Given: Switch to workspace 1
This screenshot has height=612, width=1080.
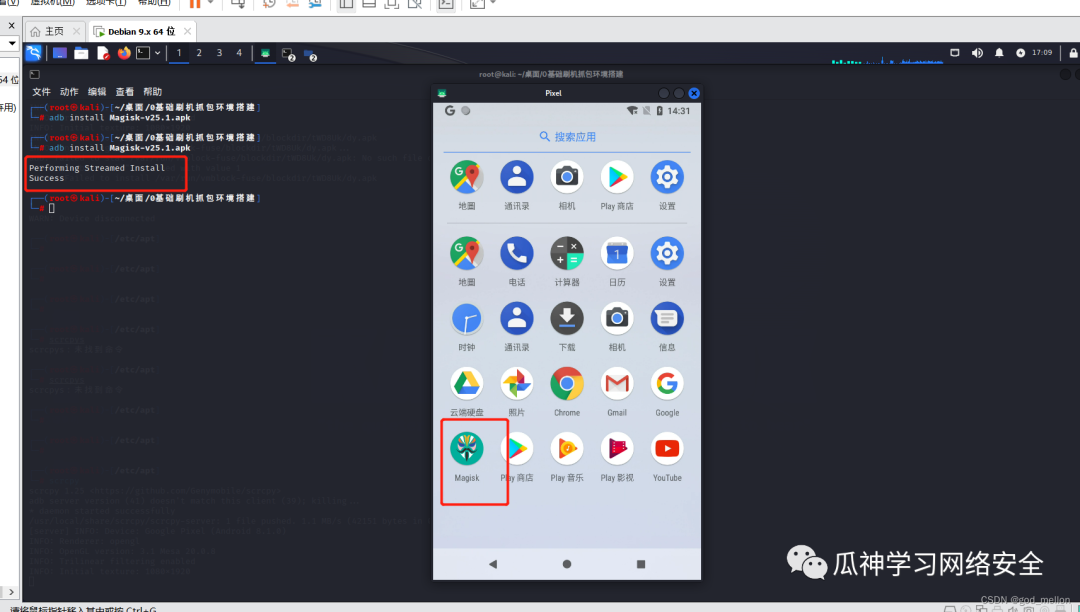Looking at the screenshot, I should [x=179, y=53].
